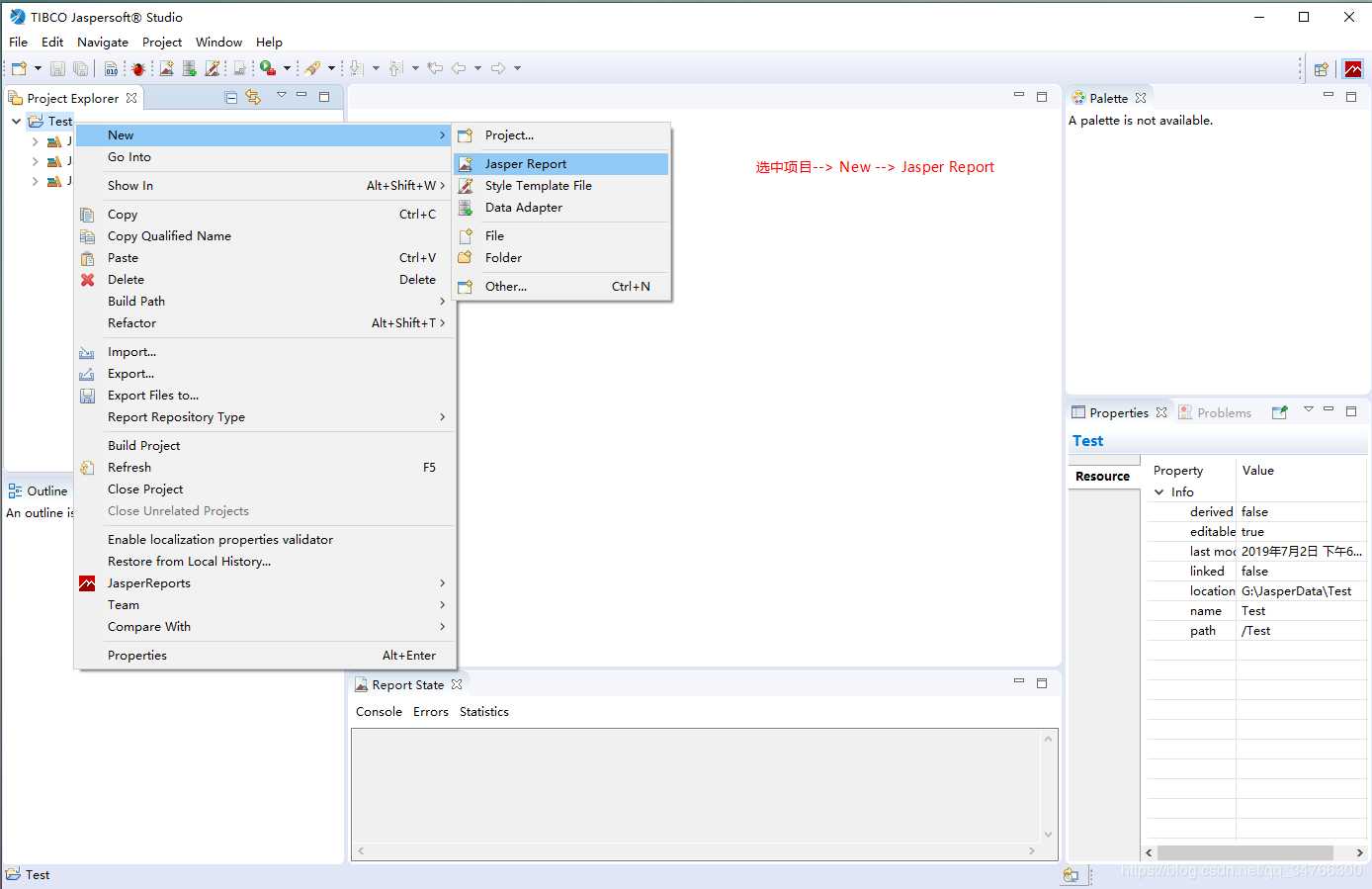Click the Save All toolbar icon
The height and width of the screenshot is (889, 1372).
tap(81, 68)
